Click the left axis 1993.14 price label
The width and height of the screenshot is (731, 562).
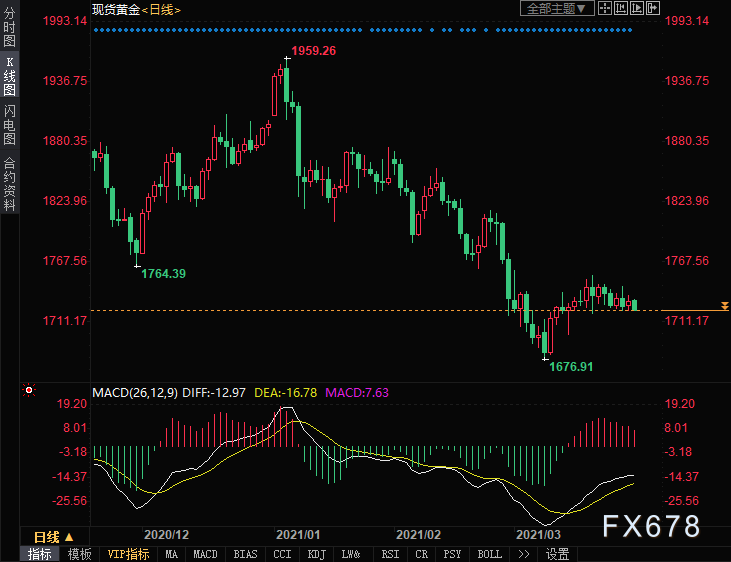tap(65, 21)
